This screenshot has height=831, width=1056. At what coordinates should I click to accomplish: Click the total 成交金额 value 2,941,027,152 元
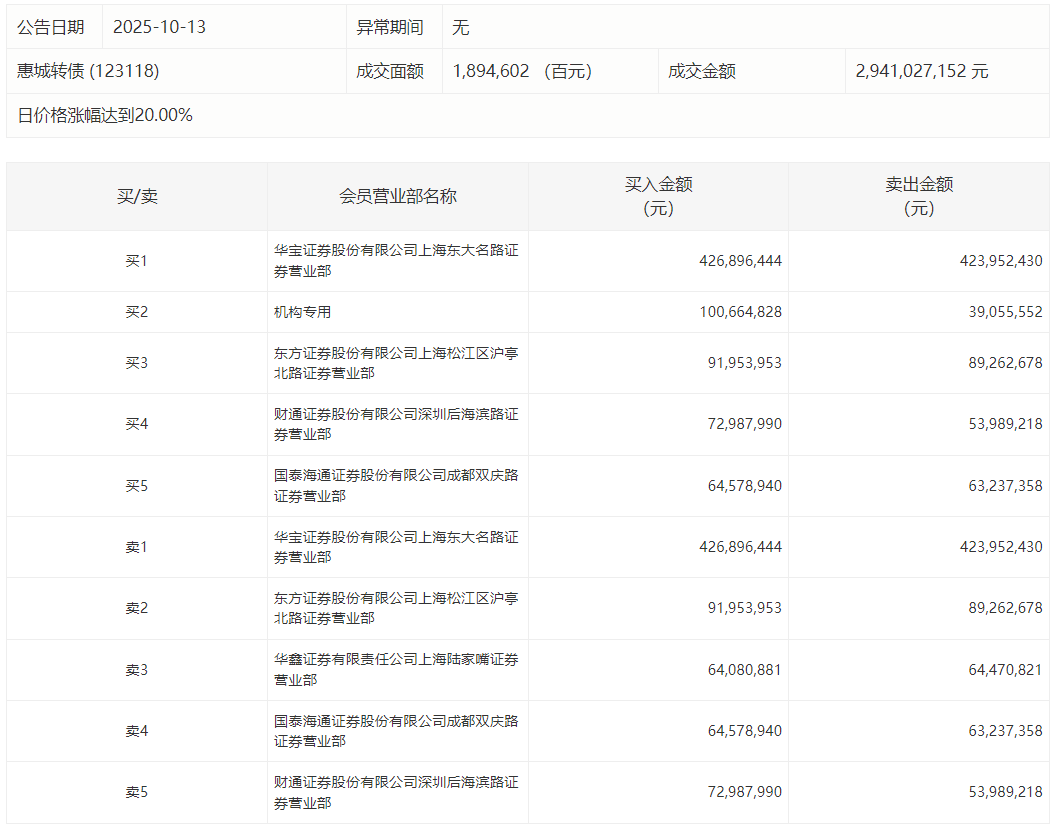click(x=921, y=71)
